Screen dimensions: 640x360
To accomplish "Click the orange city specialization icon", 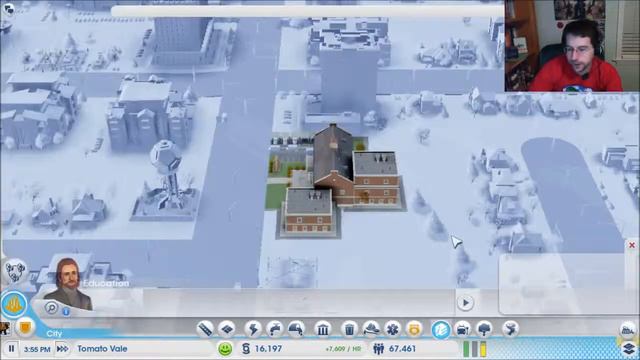I will (x=14, y=304).
